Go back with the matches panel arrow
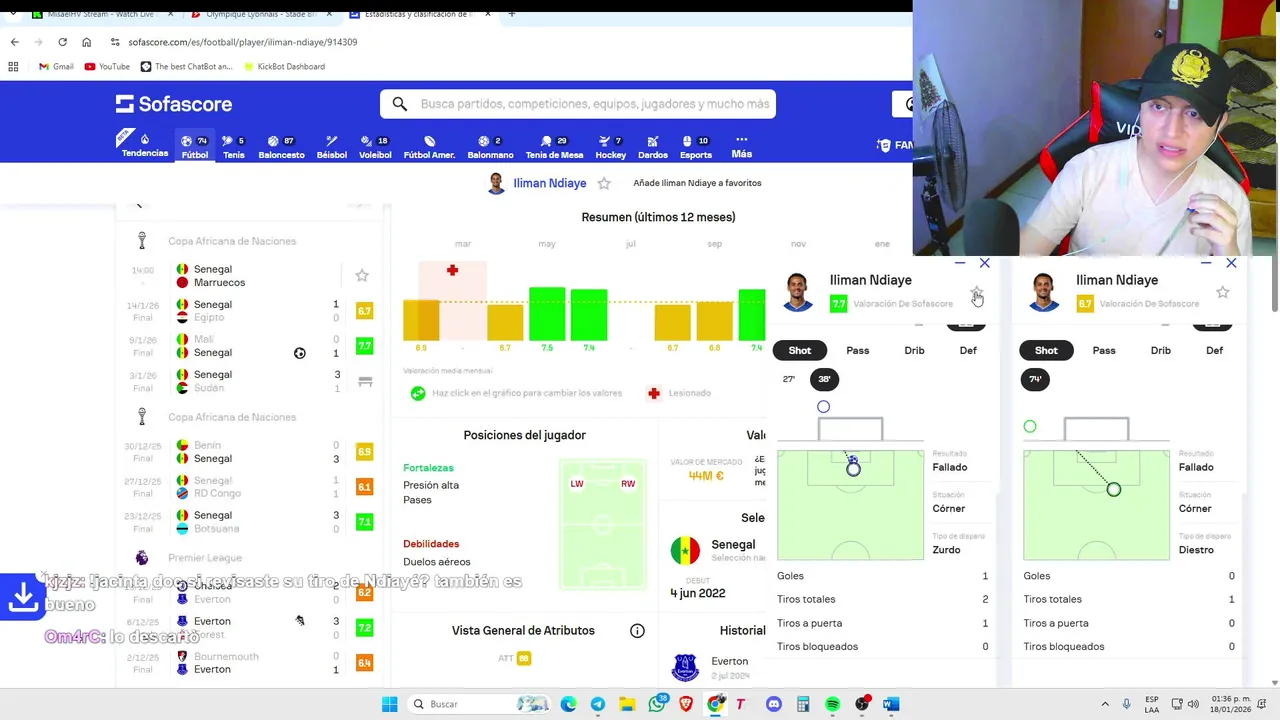The width and height of the screenshot is (1280, 720). pos(139,205)
